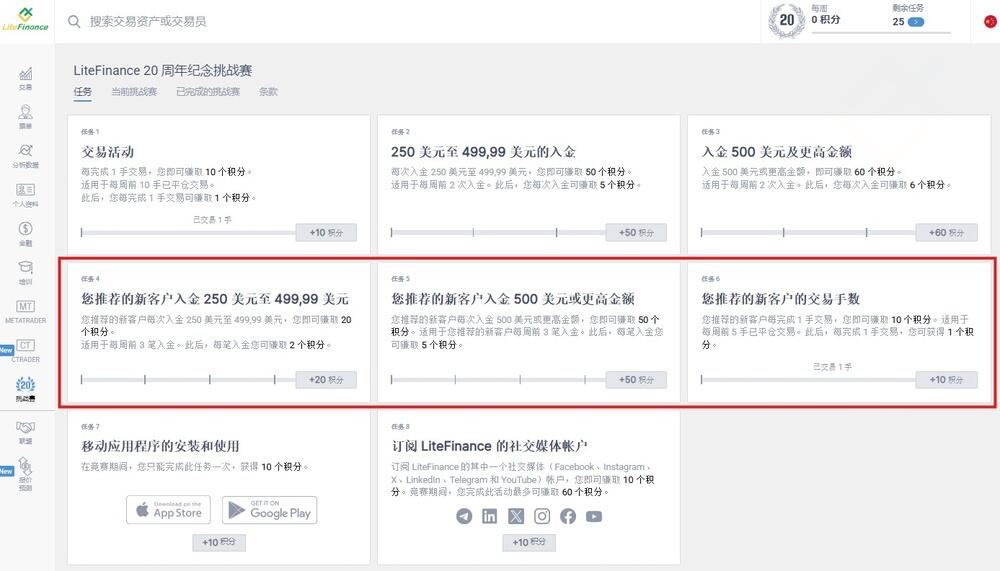Click the search magnifier icon
The image size is (1000, 571).
tap(74, 22)
